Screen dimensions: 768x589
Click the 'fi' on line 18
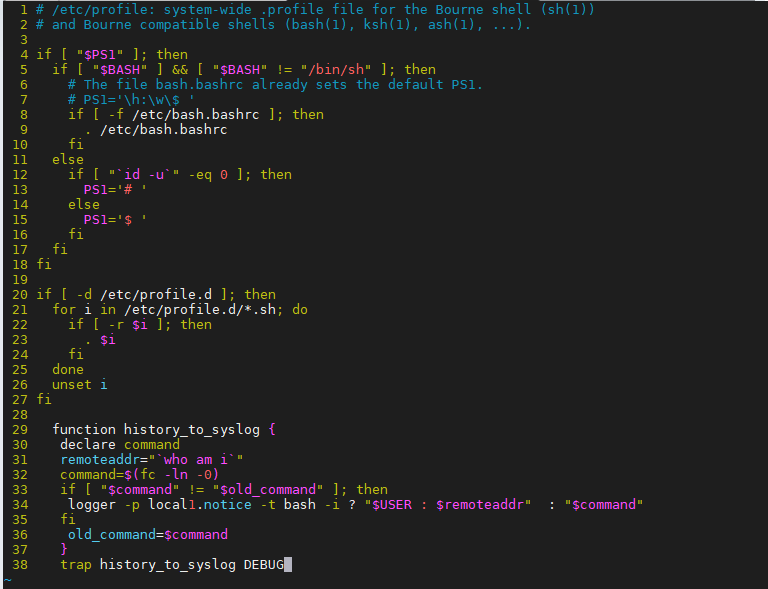(x=44, y=265)
